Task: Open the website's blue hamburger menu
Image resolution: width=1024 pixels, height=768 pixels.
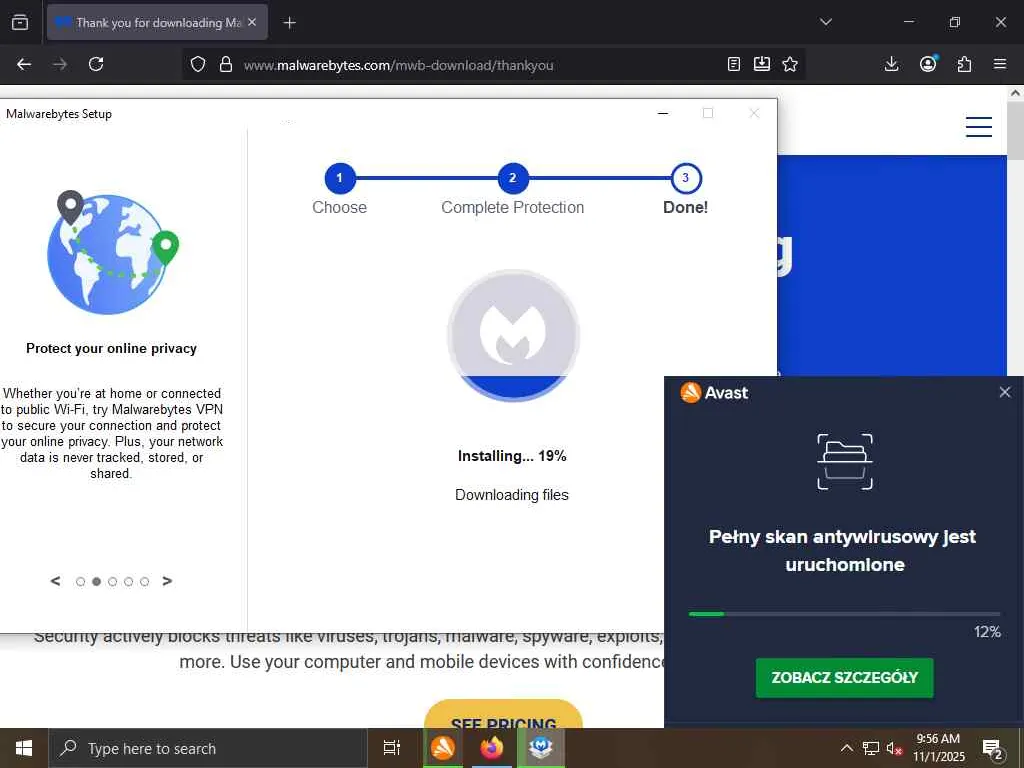Action: pyautogui.click(x=979, y=127)
